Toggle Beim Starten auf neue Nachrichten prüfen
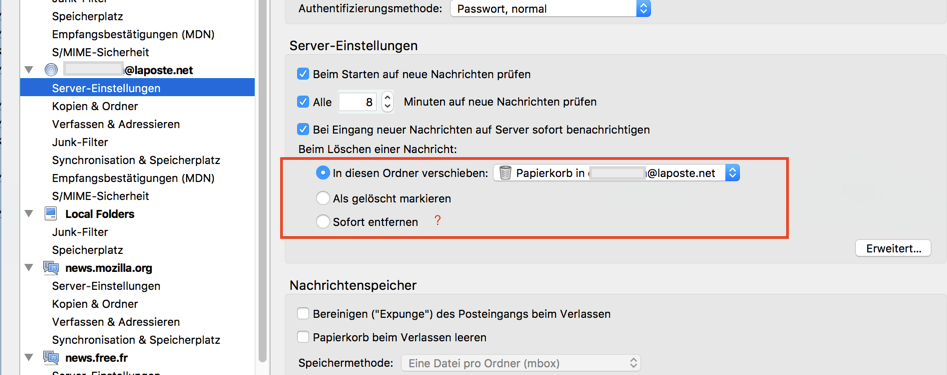The height and width of the screenshot is (375, 947). (303, 75)
